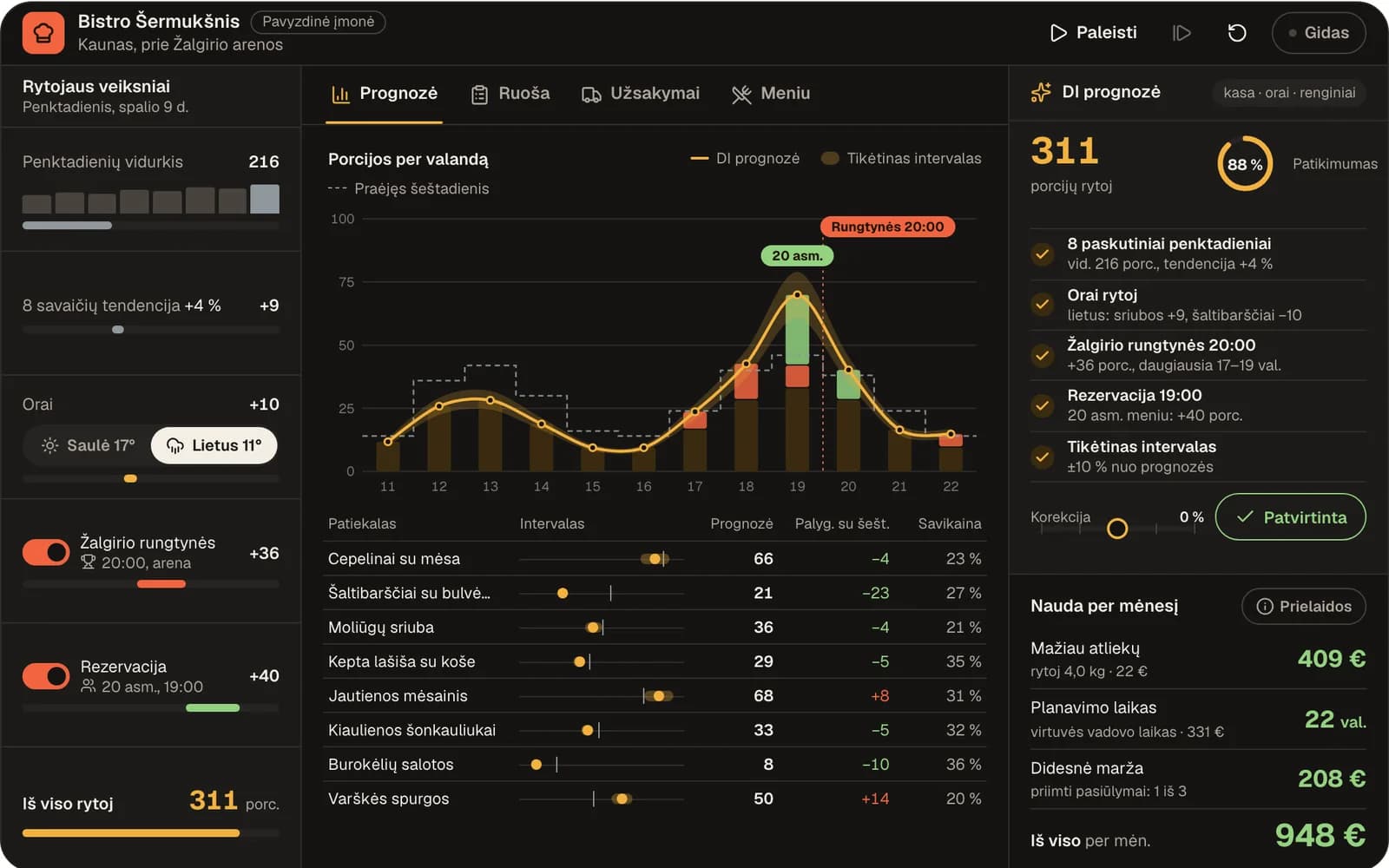Click the Burokėlių salotos dish name

pos(391,765)
